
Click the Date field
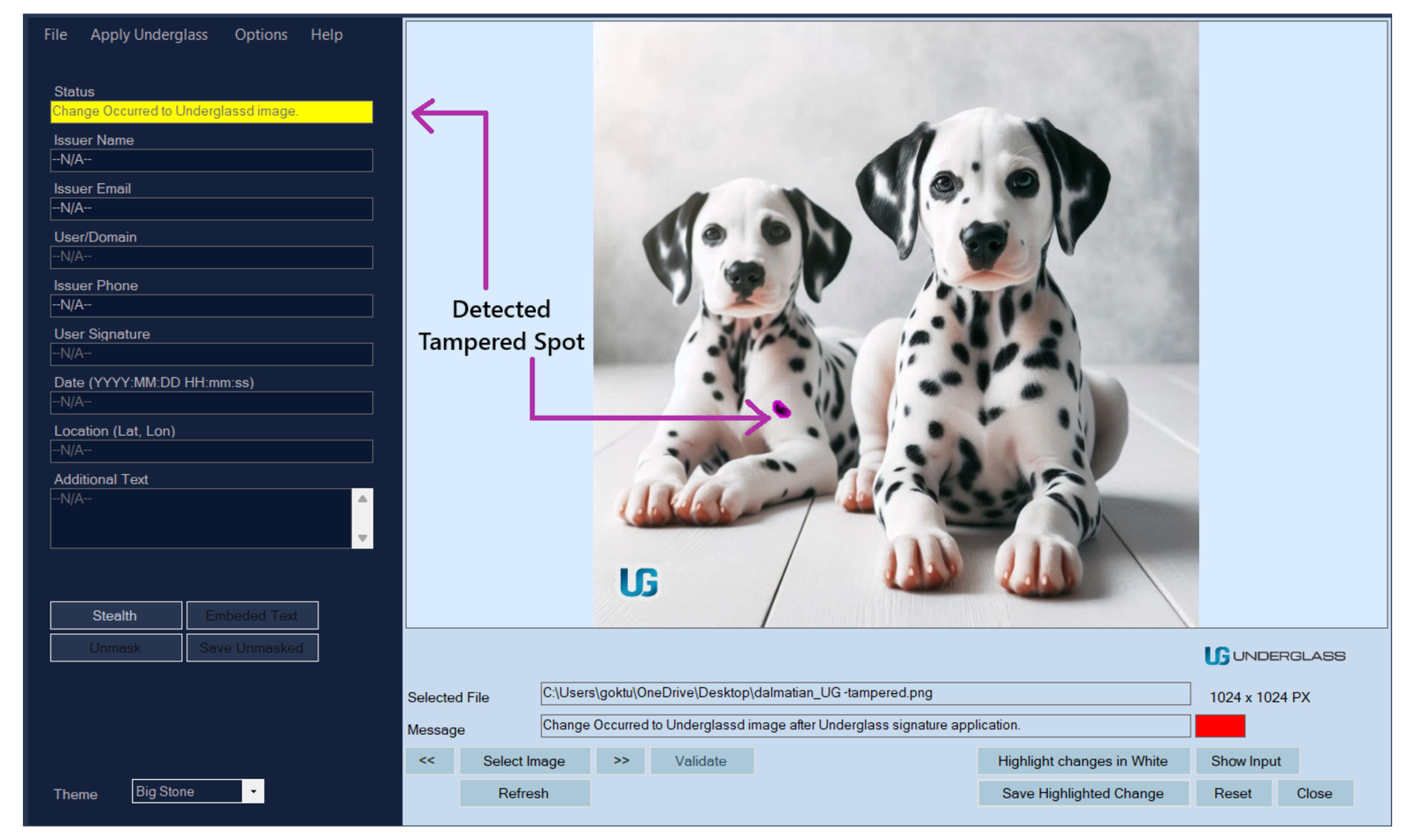click(211, 403)
